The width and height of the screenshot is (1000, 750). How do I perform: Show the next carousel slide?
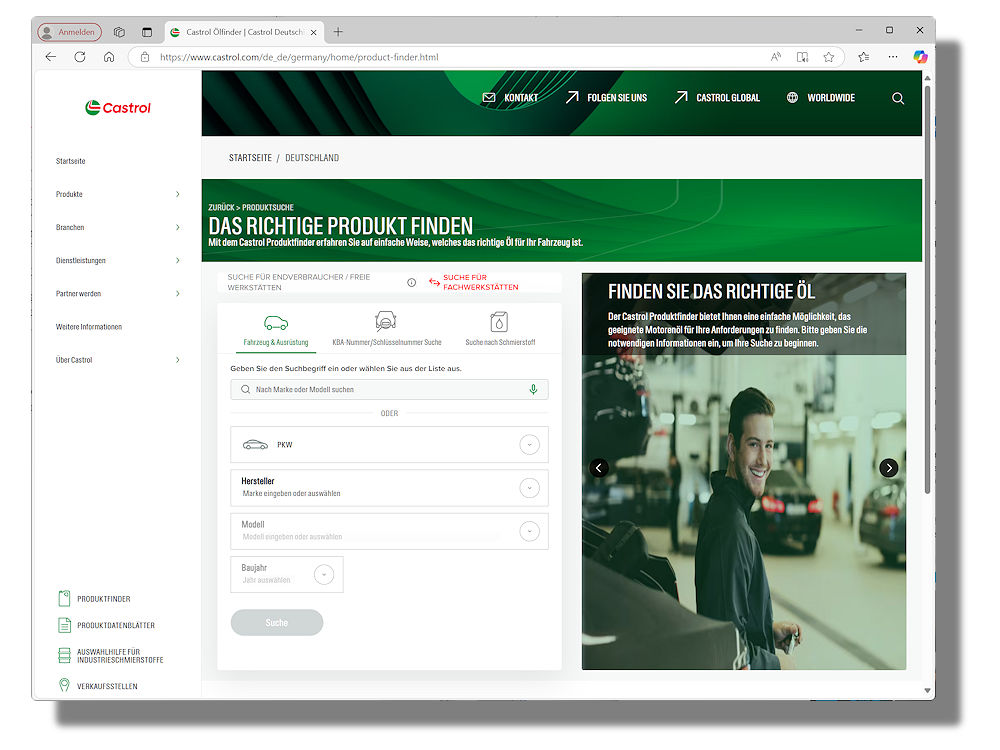888,467
